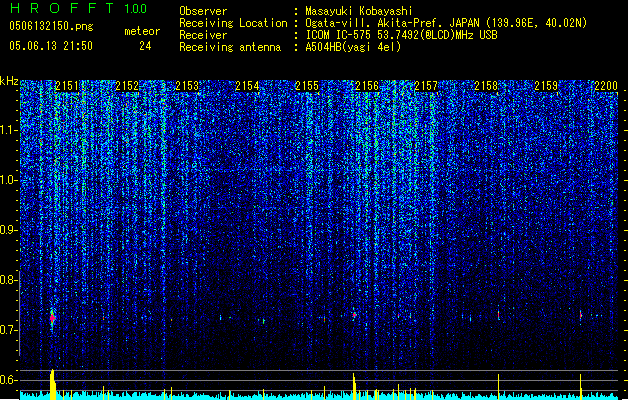Viewport: 629px width, 400px height.
Task: Click the 2200 time marker
Action: point(606,86)
